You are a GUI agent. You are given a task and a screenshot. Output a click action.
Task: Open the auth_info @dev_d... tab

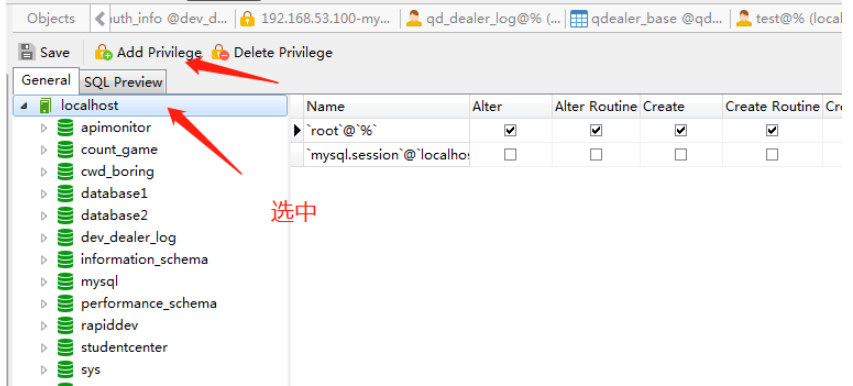[x=169, y=19]
